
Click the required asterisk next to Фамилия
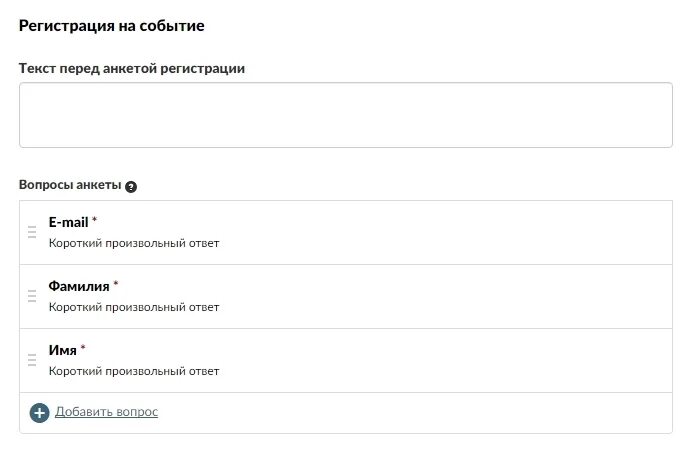coord(116,283)
